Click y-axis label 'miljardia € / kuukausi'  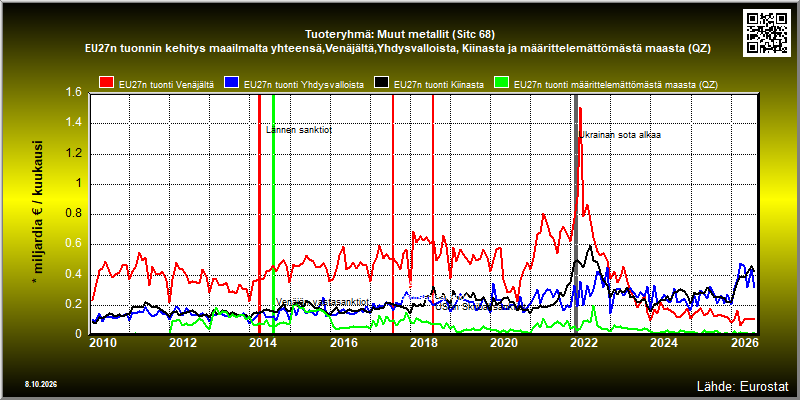coord(38,213)
